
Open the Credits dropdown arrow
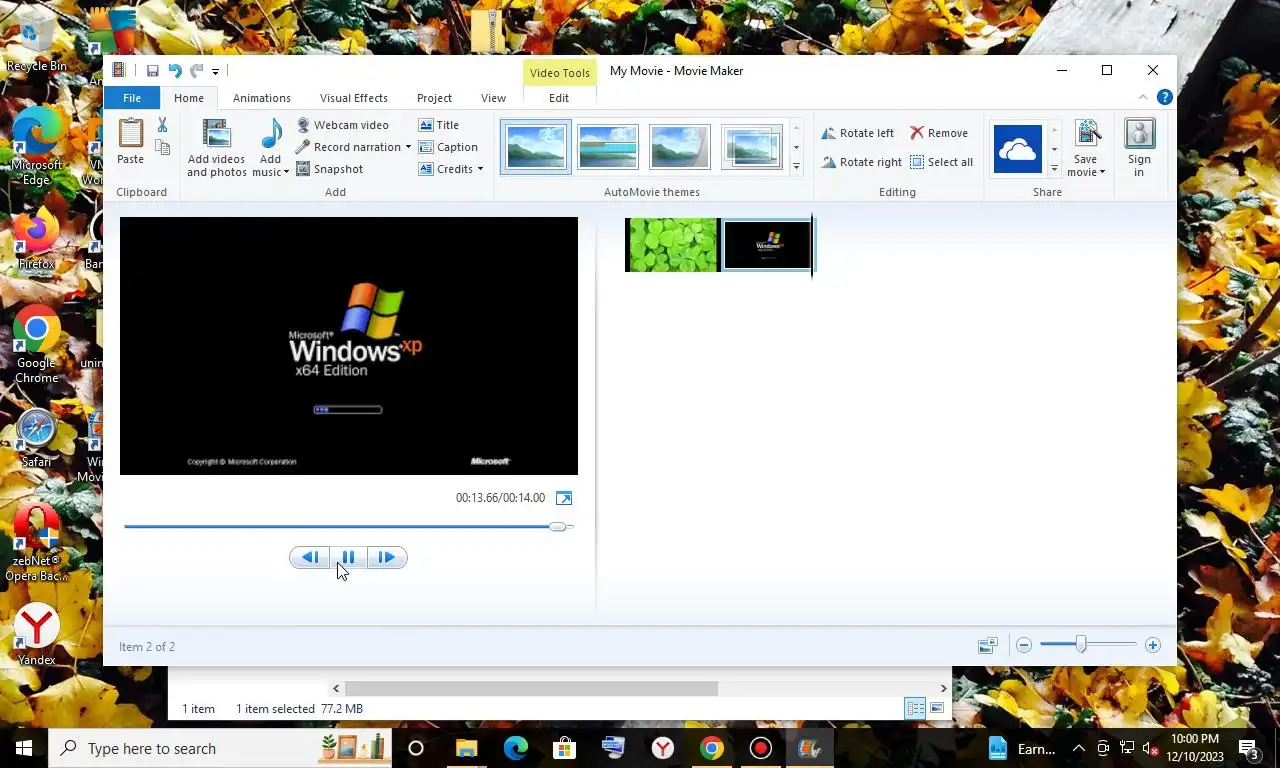[x=480, y=169]
